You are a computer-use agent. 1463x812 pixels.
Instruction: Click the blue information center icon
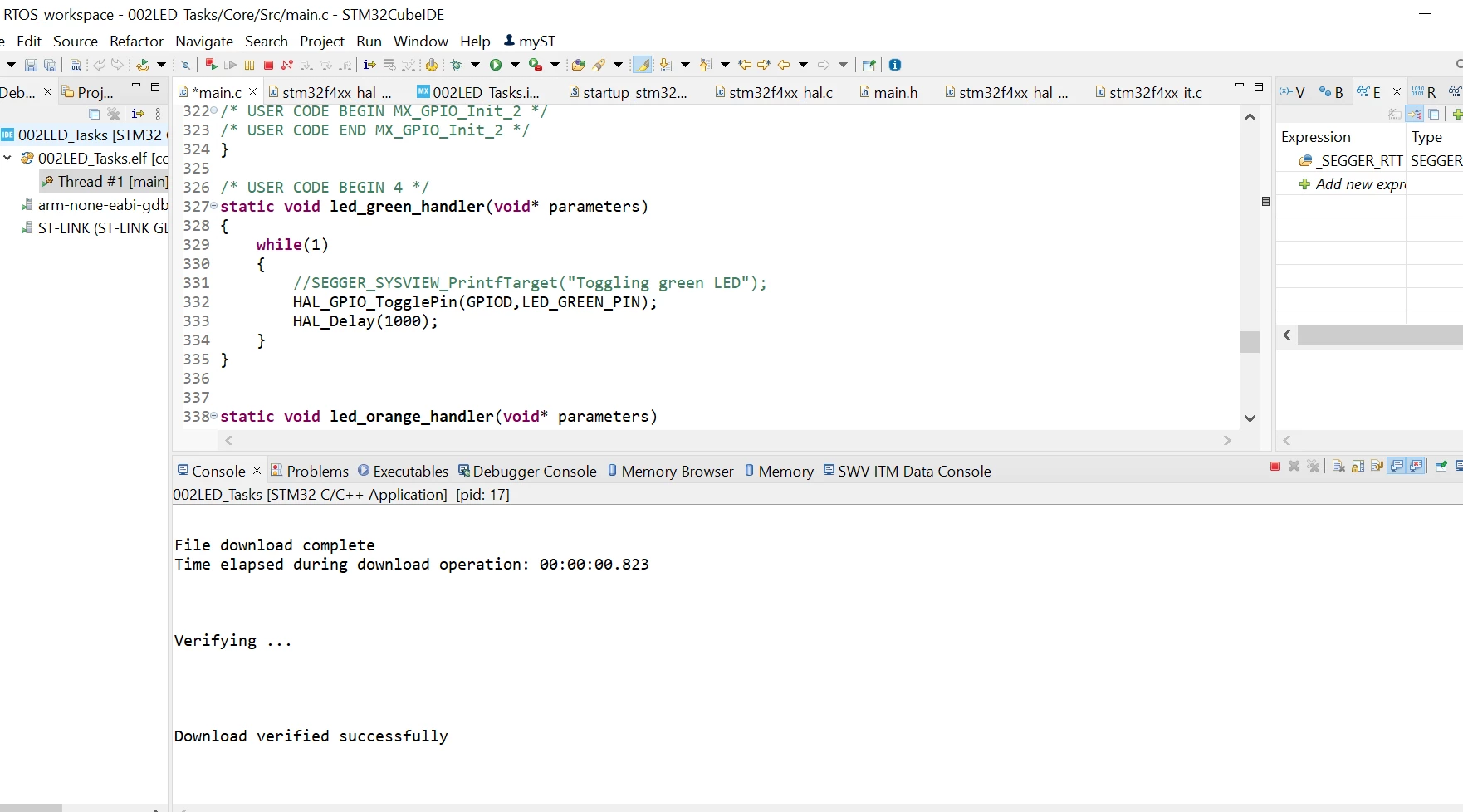(x=895, y=65)
